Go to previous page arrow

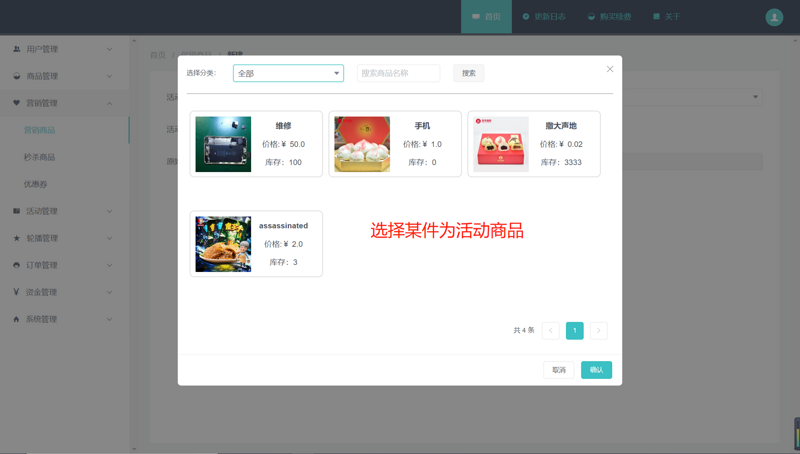tap(551, 331)
